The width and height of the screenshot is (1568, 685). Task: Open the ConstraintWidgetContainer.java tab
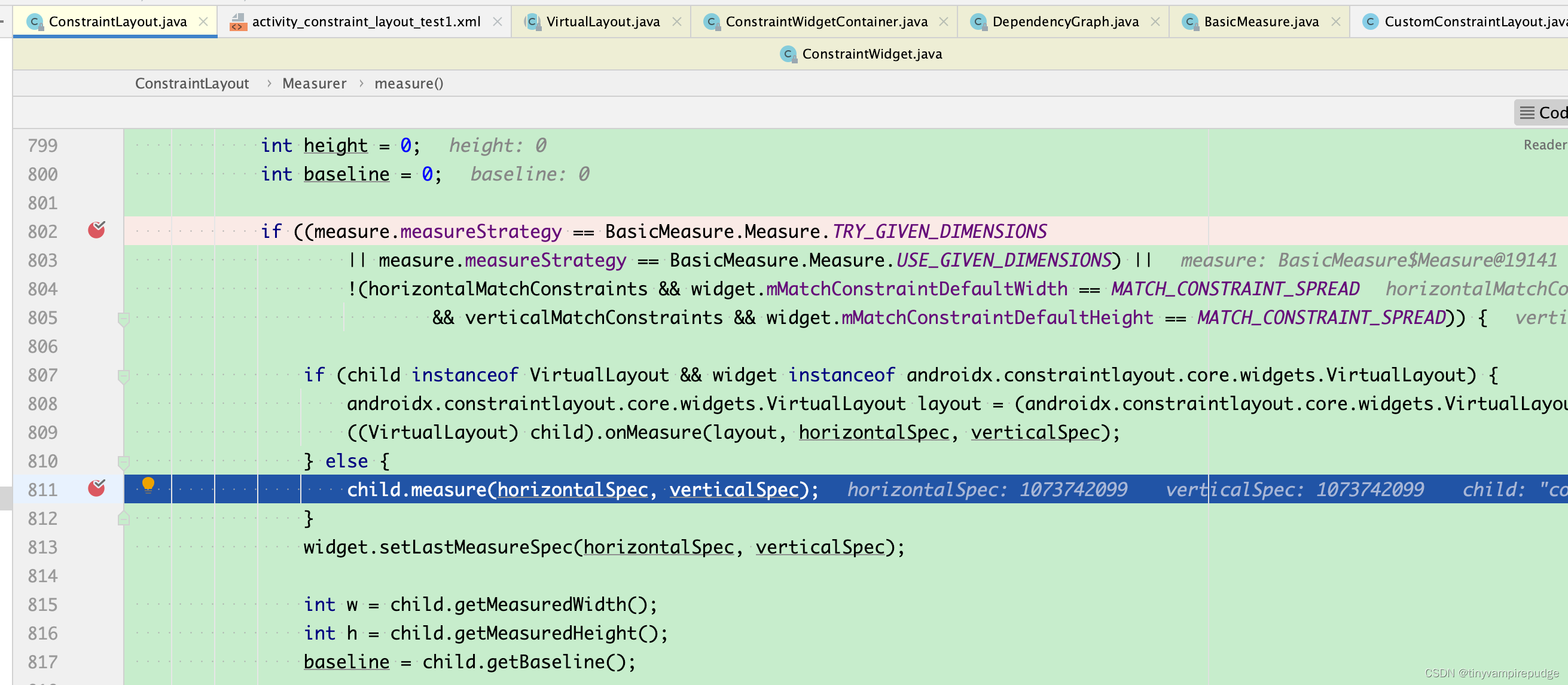[826, 22]
